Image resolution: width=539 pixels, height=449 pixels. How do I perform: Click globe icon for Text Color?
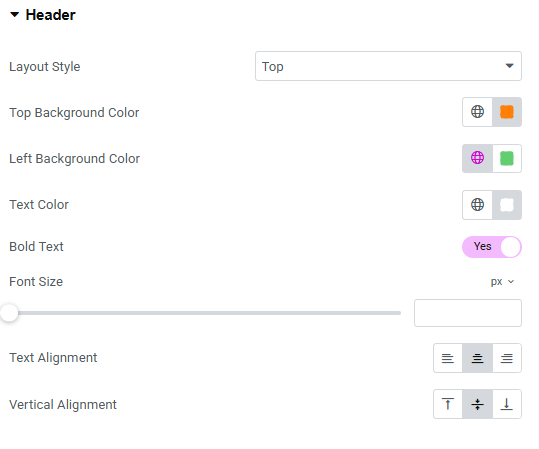click(477, 205)
